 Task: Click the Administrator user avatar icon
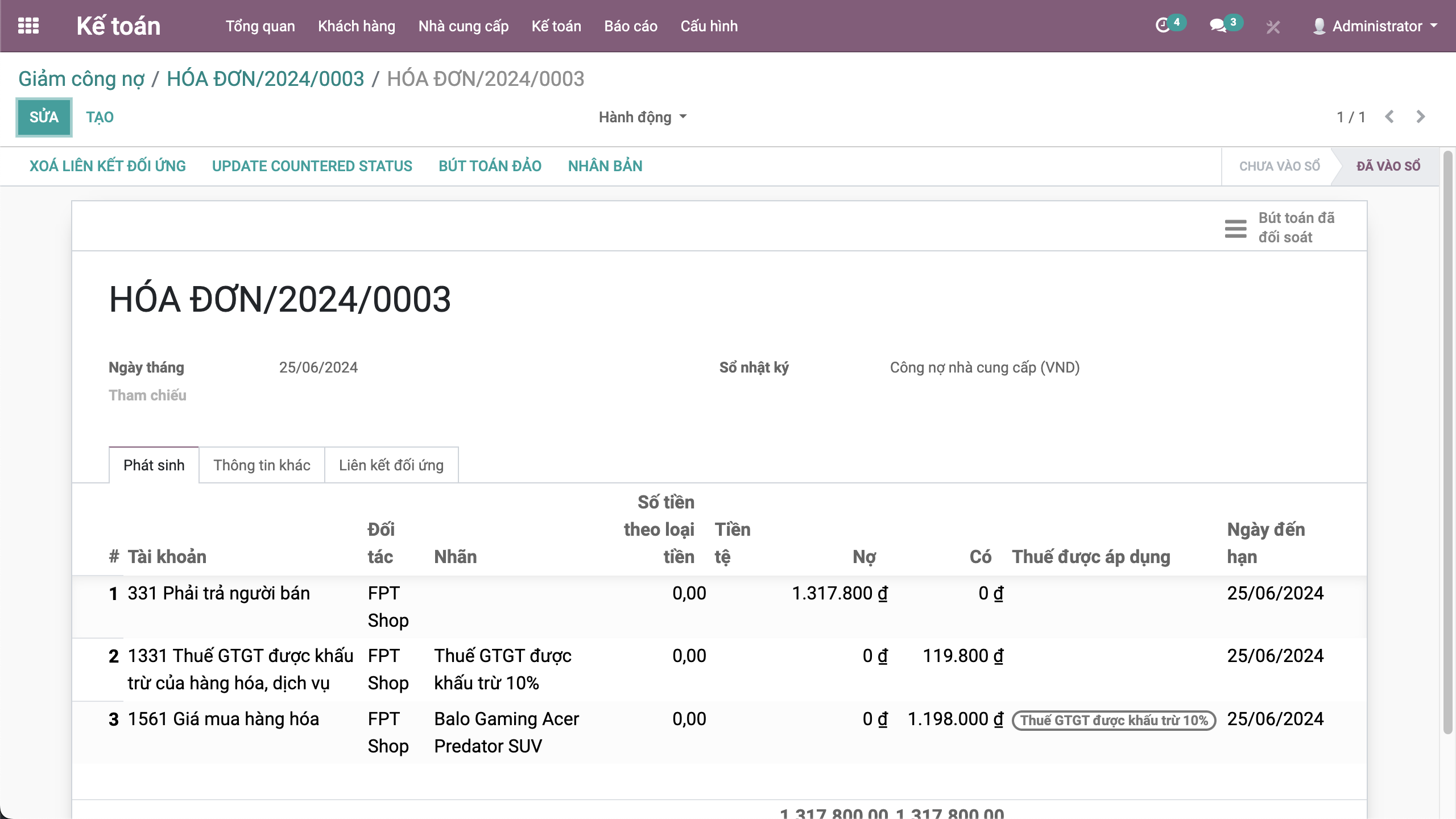pos(1319,26)
